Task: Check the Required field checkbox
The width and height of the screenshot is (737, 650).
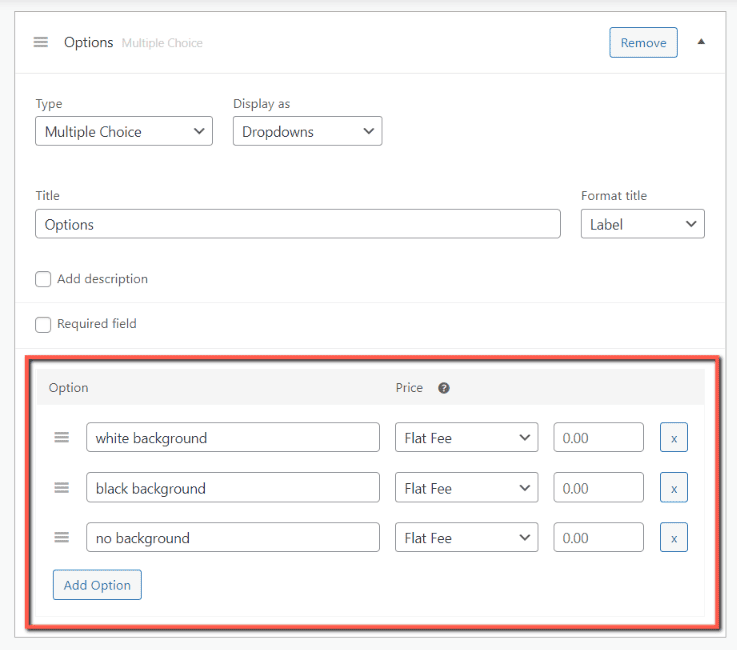Action: (43, 325)
